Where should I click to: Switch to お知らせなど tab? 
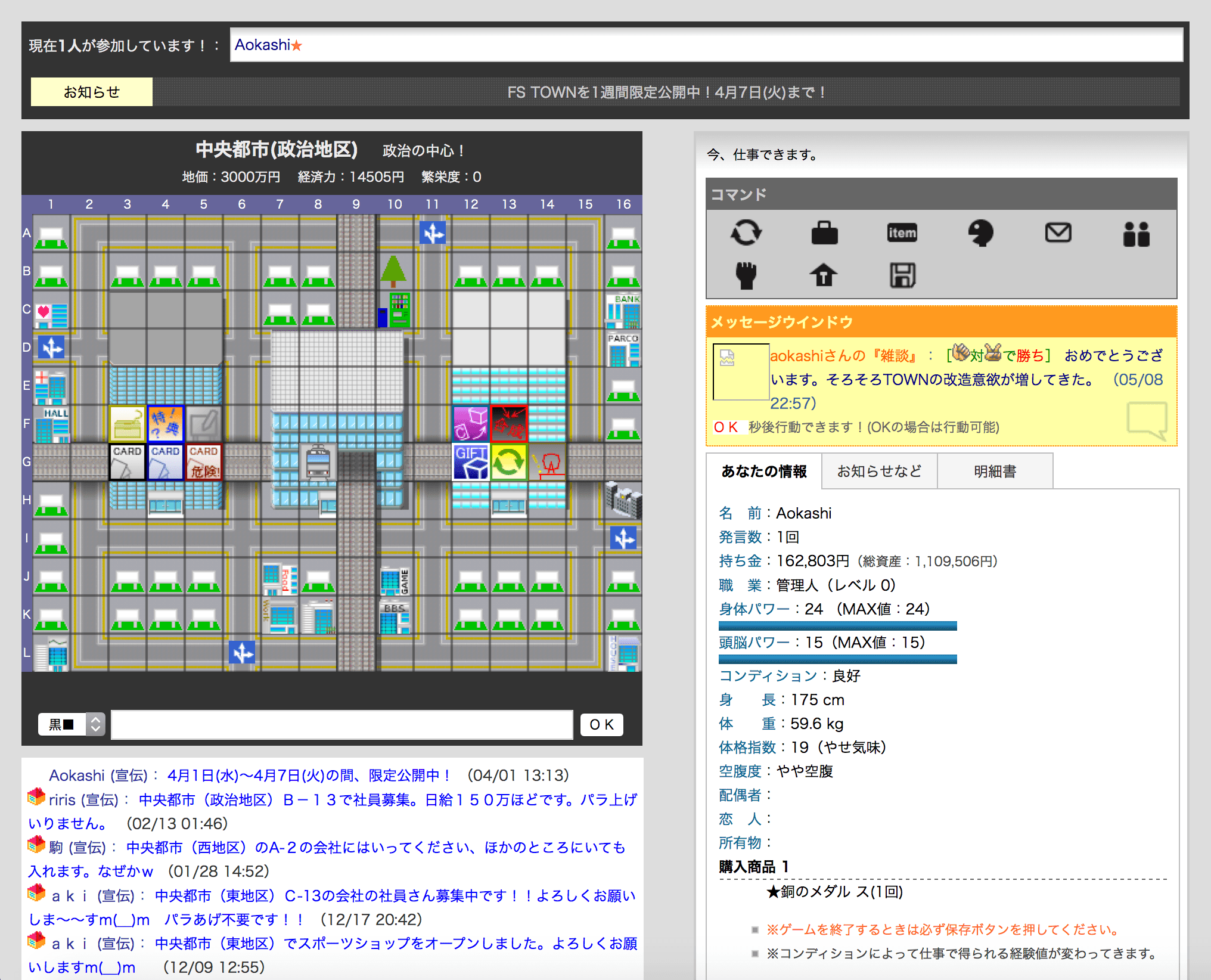coord(880,472)
